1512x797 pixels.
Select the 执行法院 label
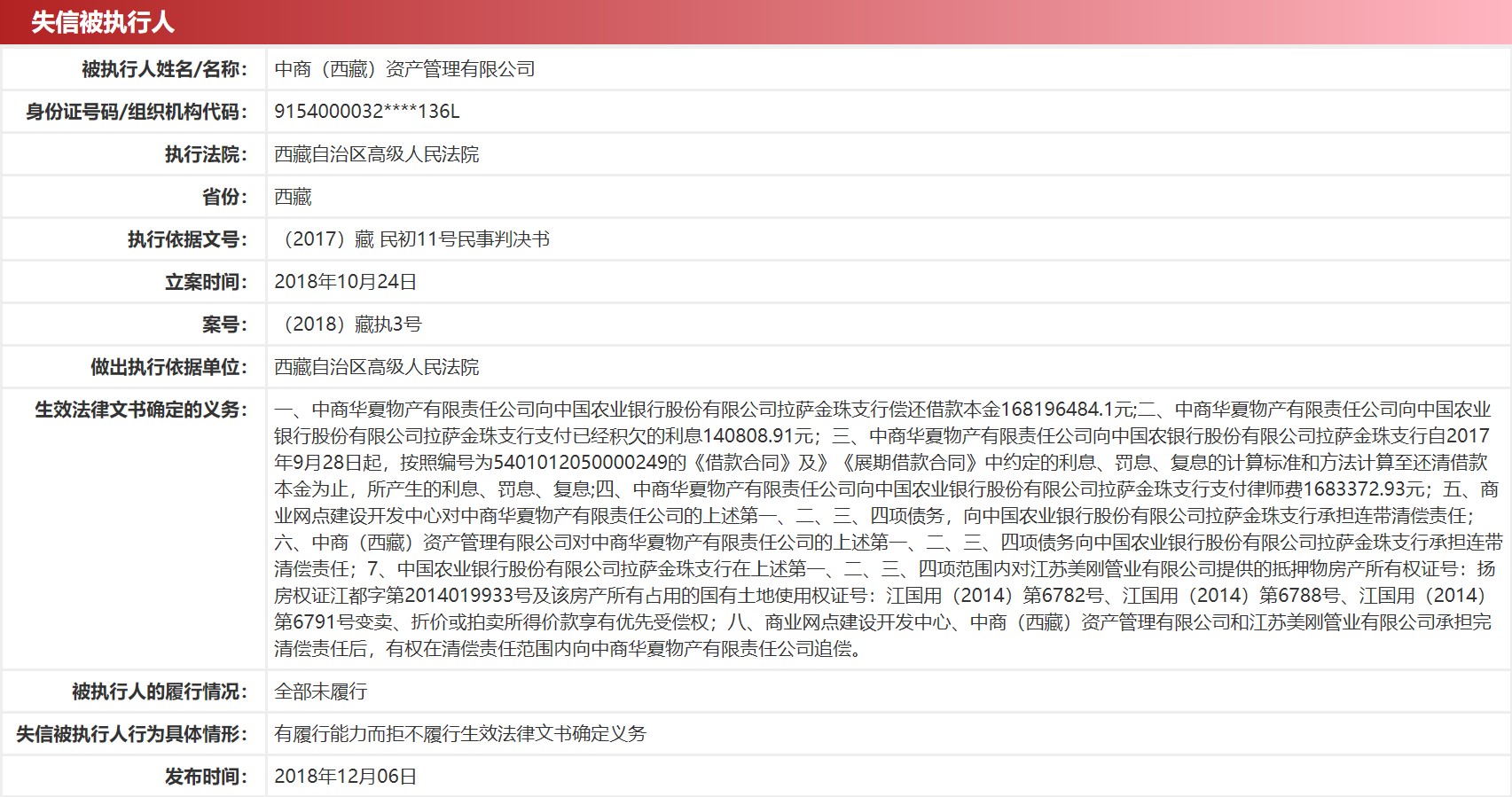click(x=207, y=154)
